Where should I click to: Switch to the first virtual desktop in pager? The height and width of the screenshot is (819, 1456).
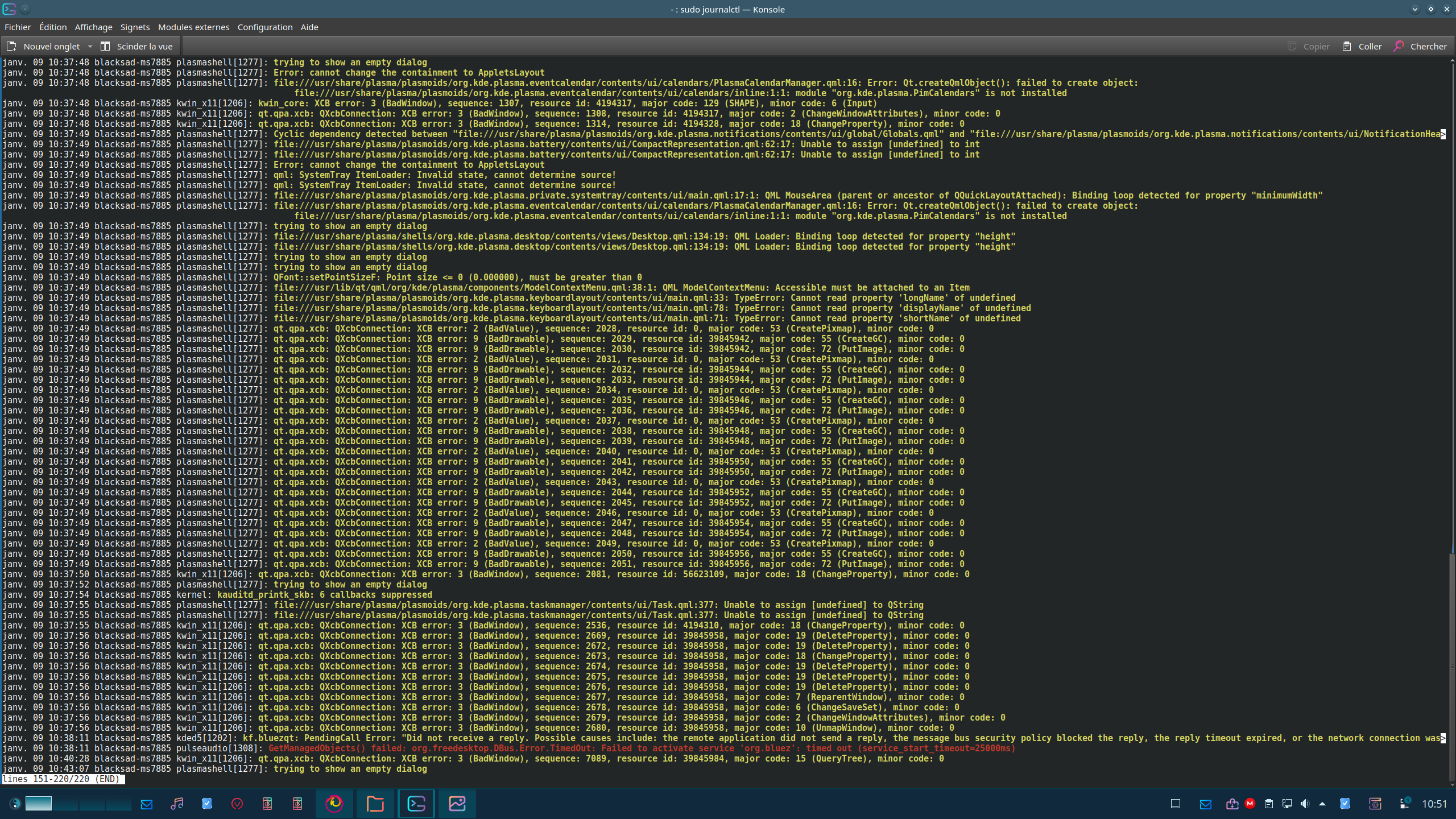pos(39,803)
